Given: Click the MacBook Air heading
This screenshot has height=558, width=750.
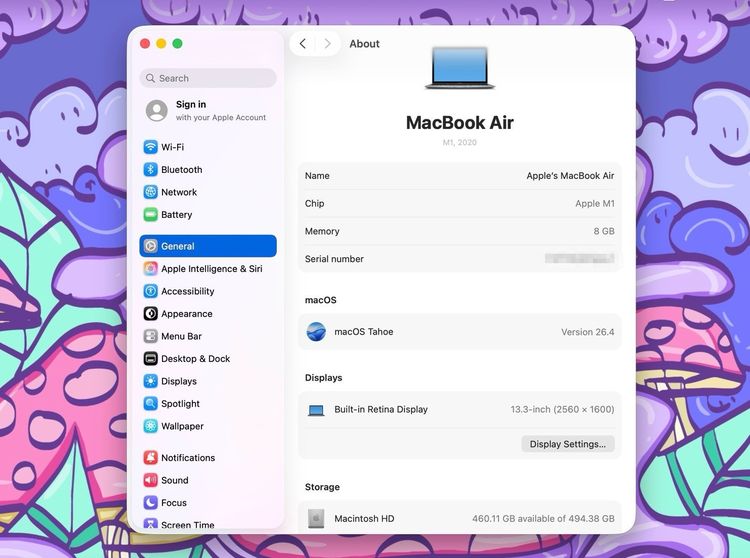Looking at the screenshot, I should tap(460, 122).
